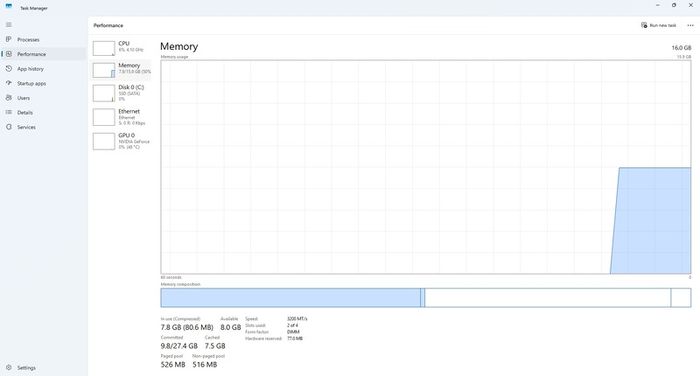Open the three-dots more options menu
This screenshot has height=376, width=700.
[690, 25]
